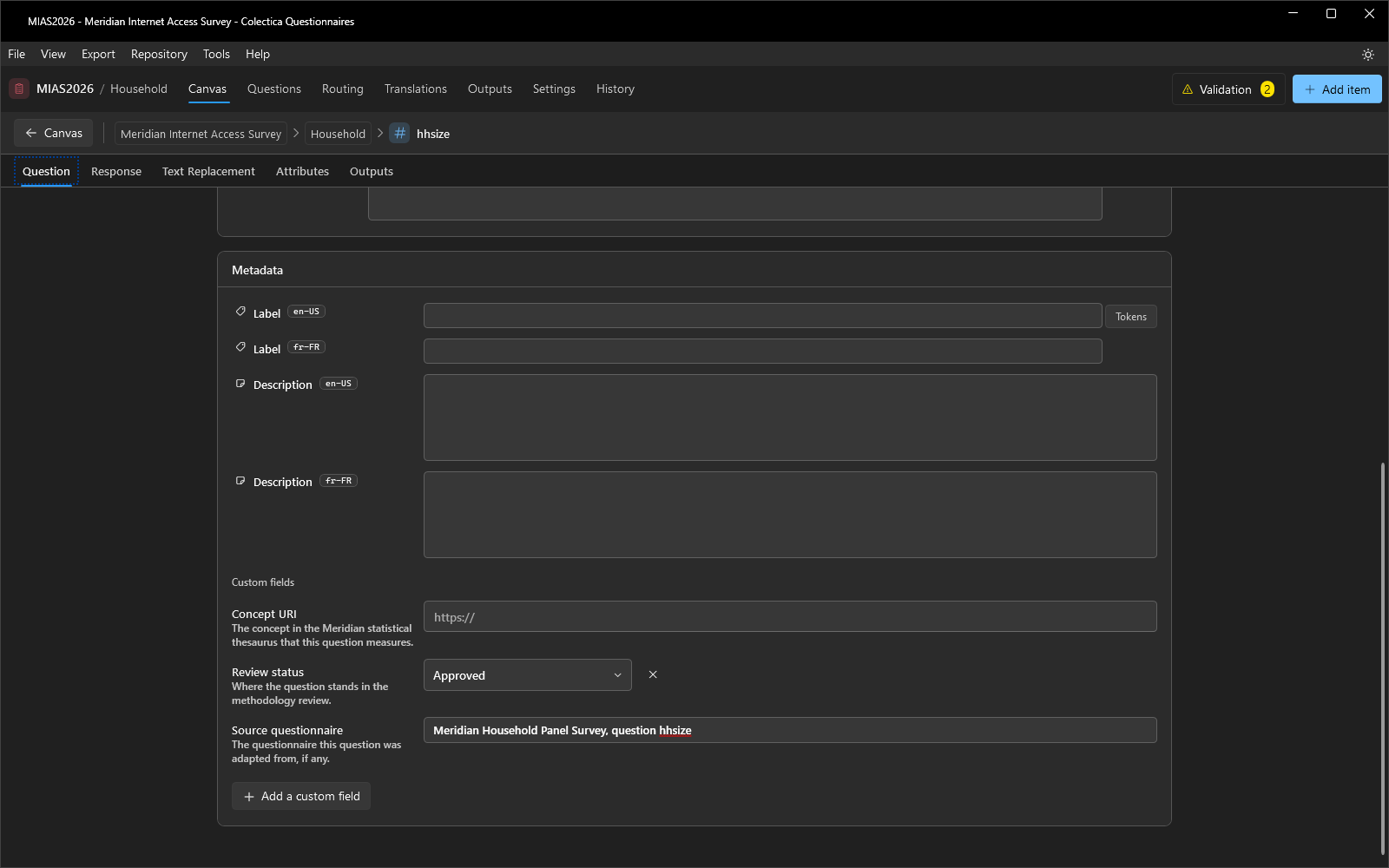Click into the Description en-US text area
This screenshot has width=1389, height=868.
[790, 418]
